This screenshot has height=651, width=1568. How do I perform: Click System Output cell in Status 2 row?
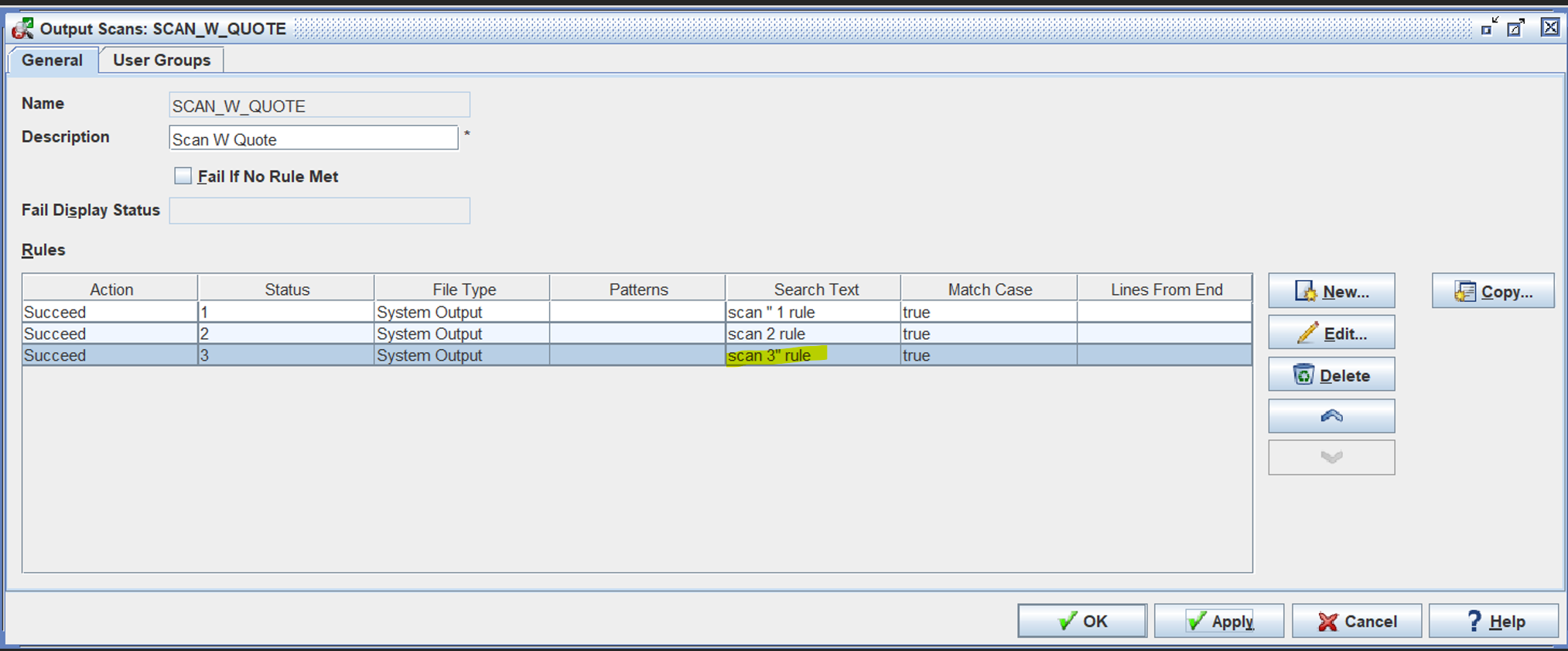463,334
